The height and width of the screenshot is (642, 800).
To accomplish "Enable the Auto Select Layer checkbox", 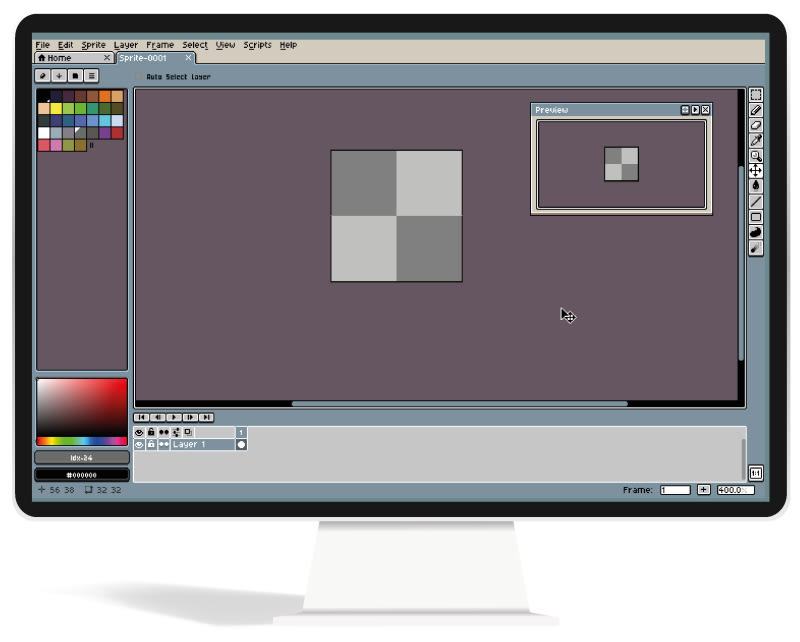I will (140, 76).
